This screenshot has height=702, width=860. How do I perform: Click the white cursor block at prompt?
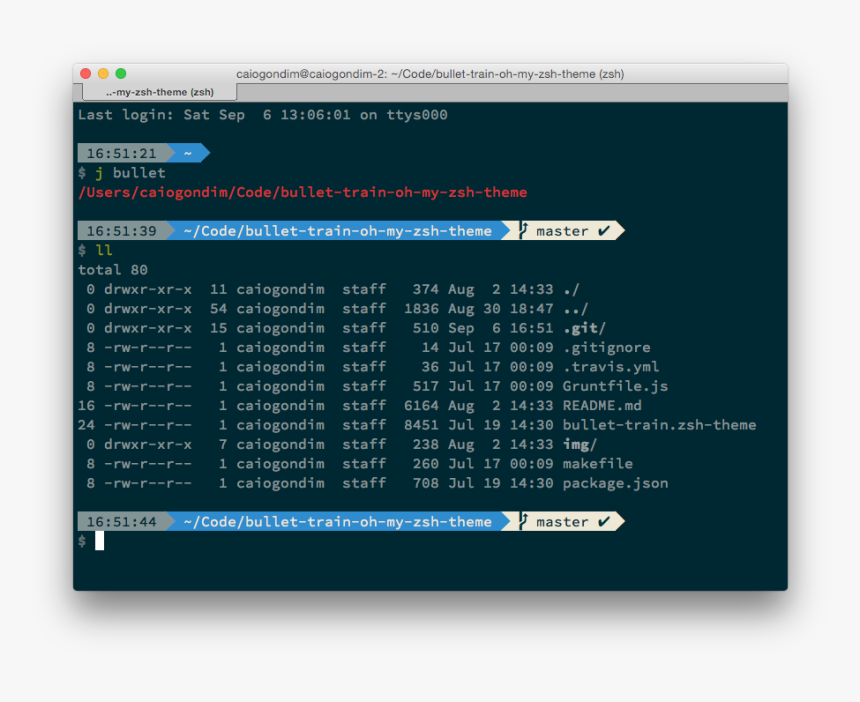click(x=99, y=541)
